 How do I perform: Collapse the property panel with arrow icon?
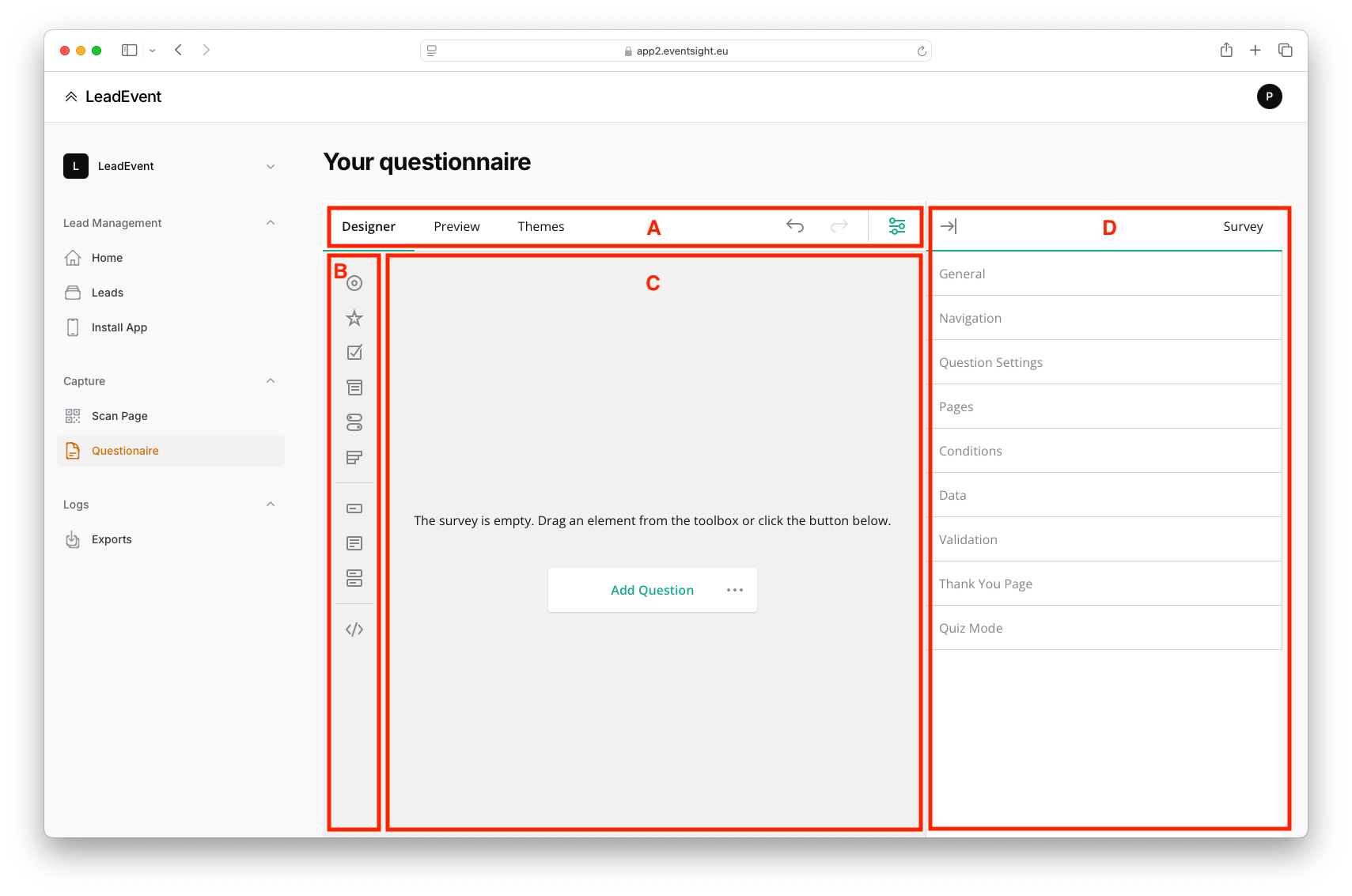tap(949, 226)
